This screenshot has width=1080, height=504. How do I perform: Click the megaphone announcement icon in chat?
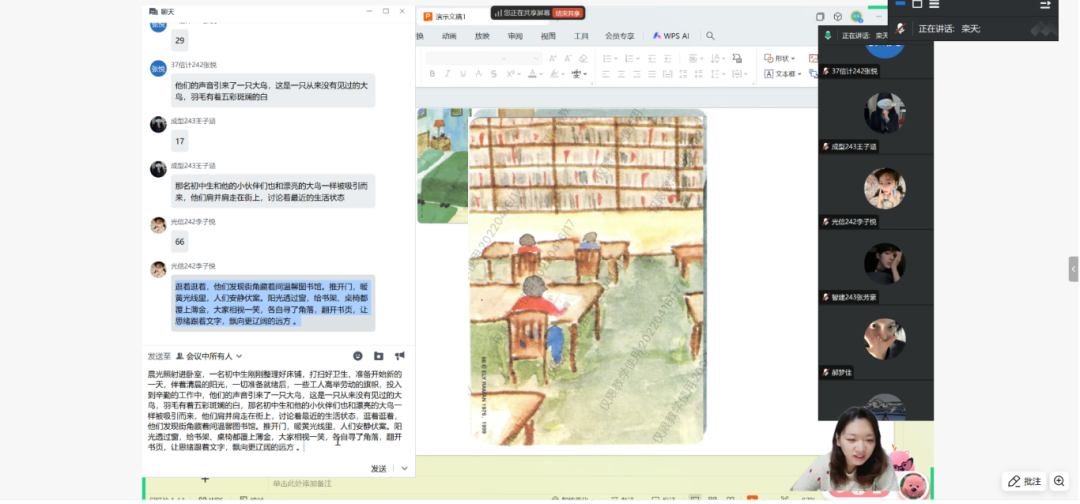[x=399, y=356]
